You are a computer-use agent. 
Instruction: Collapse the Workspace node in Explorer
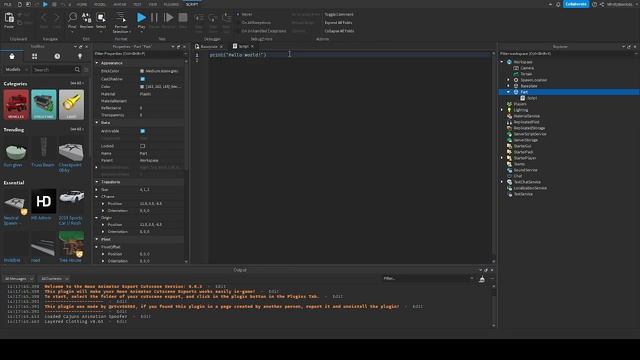(x=502, y=62)
